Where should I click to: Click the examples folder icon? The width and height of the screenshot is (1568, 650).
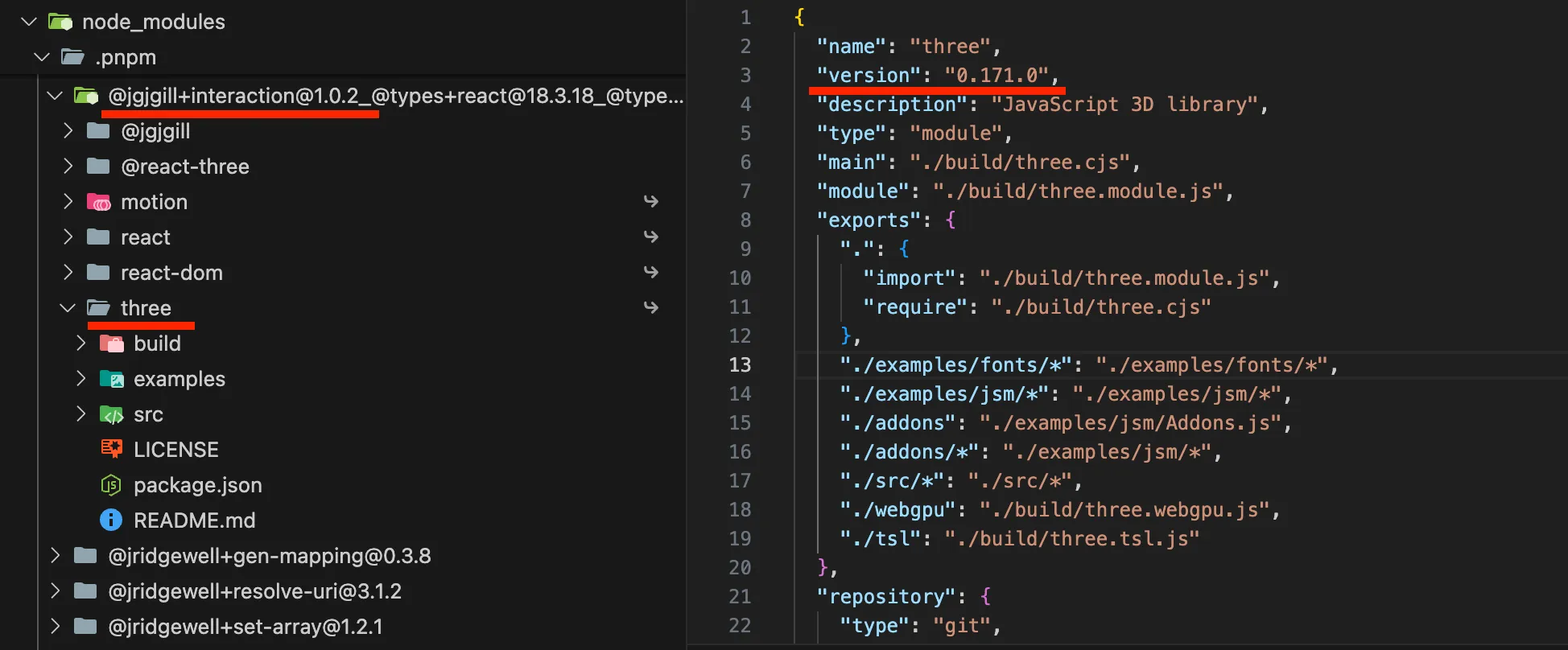(111, 379)
